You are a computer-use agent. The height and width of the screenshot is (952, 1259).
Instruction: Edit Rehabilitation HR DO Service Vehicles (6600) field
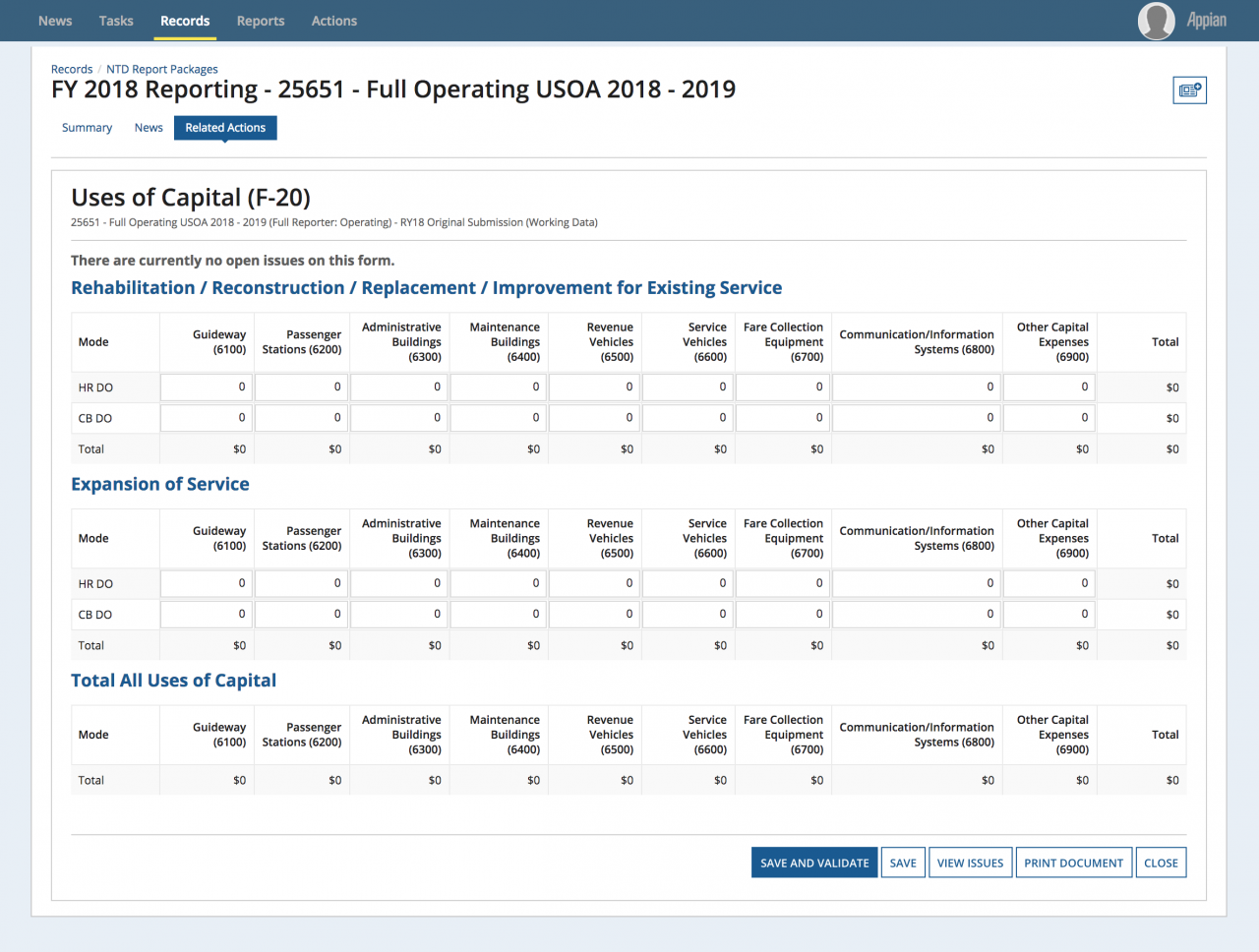[x=688, y=387]
